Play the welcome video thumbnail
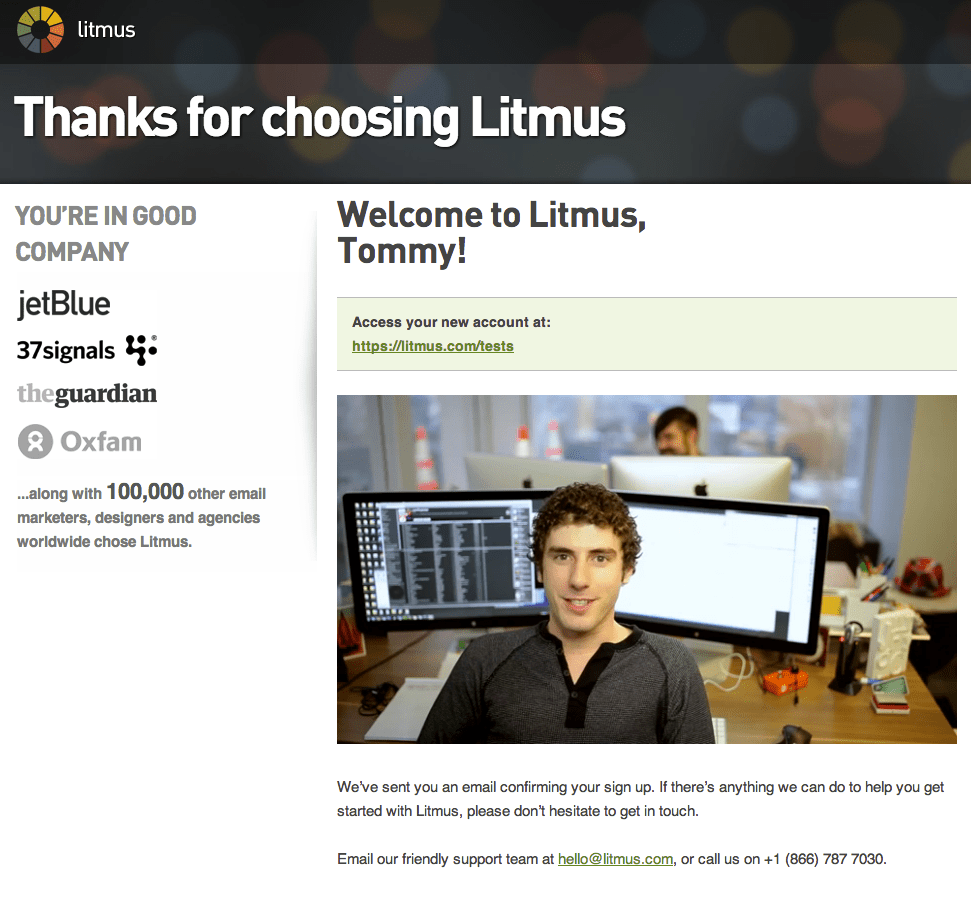971x899 pixels. click(647, 569)
